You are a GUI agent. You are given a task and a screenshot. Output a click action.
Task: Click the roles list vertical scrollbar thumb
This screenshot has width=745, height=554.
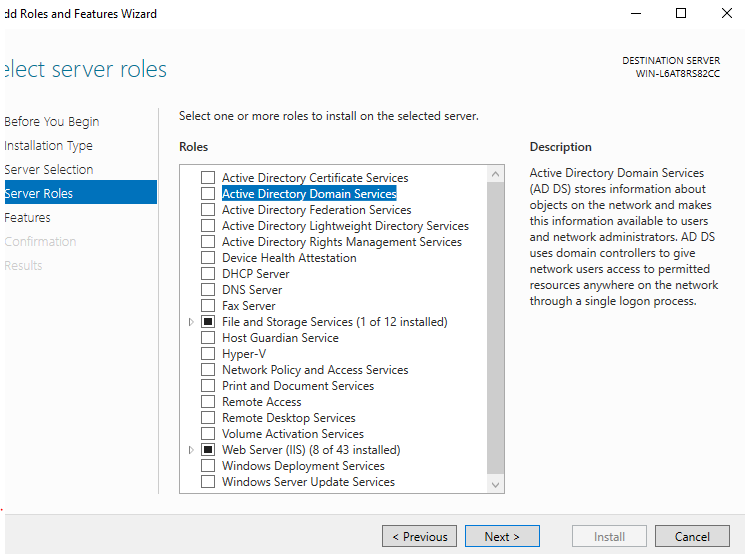tap(496, 328)
